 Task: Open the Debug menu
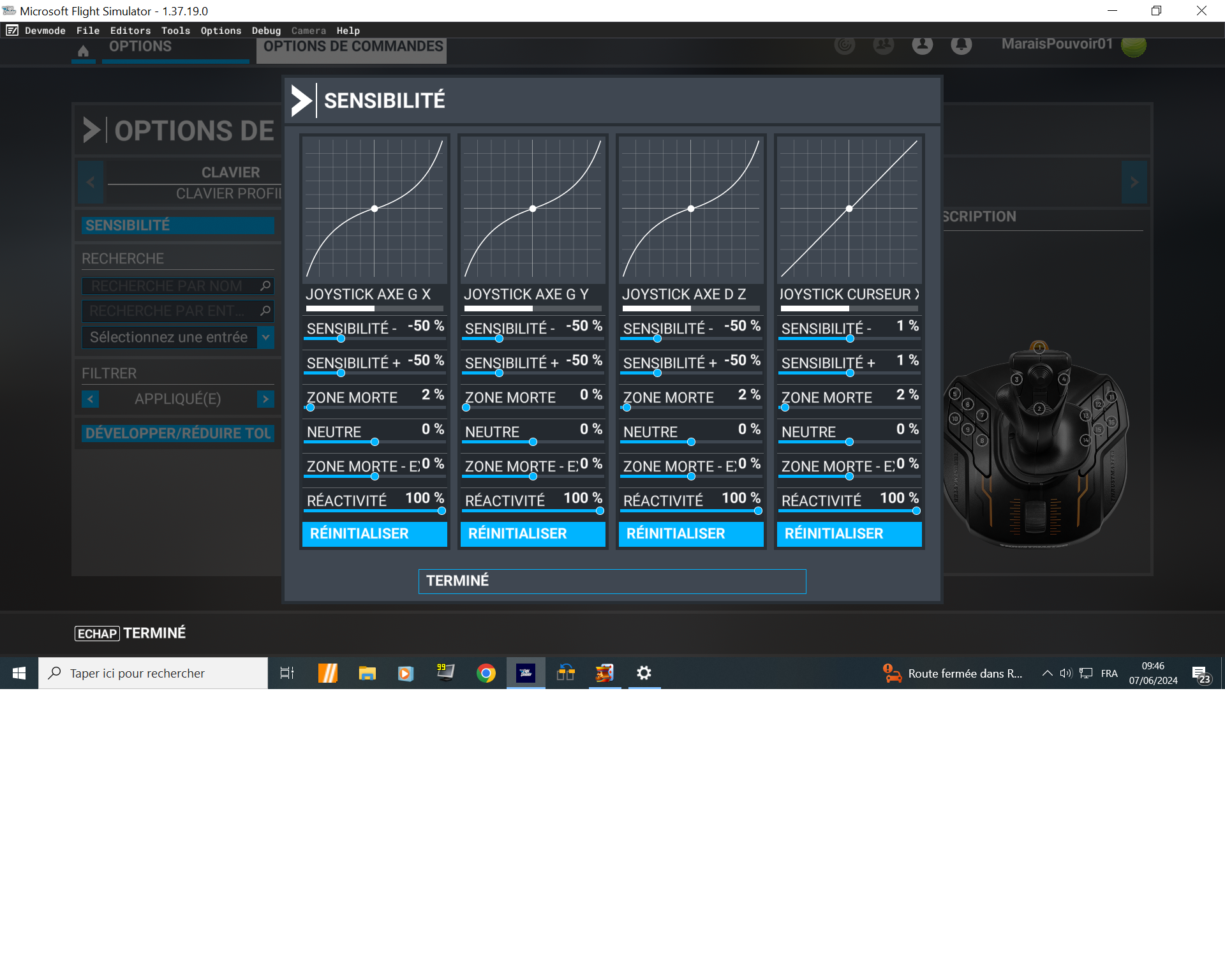pyautogui.click(x=266, y=31)
